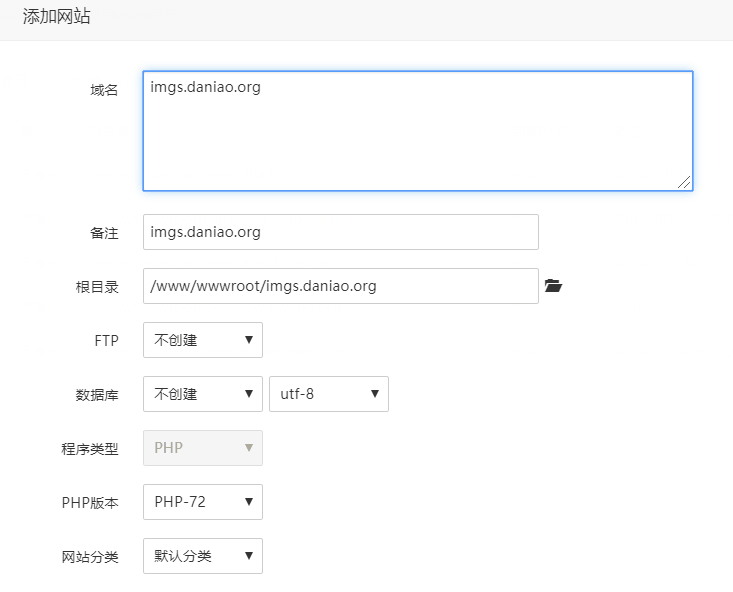This screenshot has height=592, width=733.
Task: Open the utf-8 encoding dropdown
Action: (x=329, y=394)
